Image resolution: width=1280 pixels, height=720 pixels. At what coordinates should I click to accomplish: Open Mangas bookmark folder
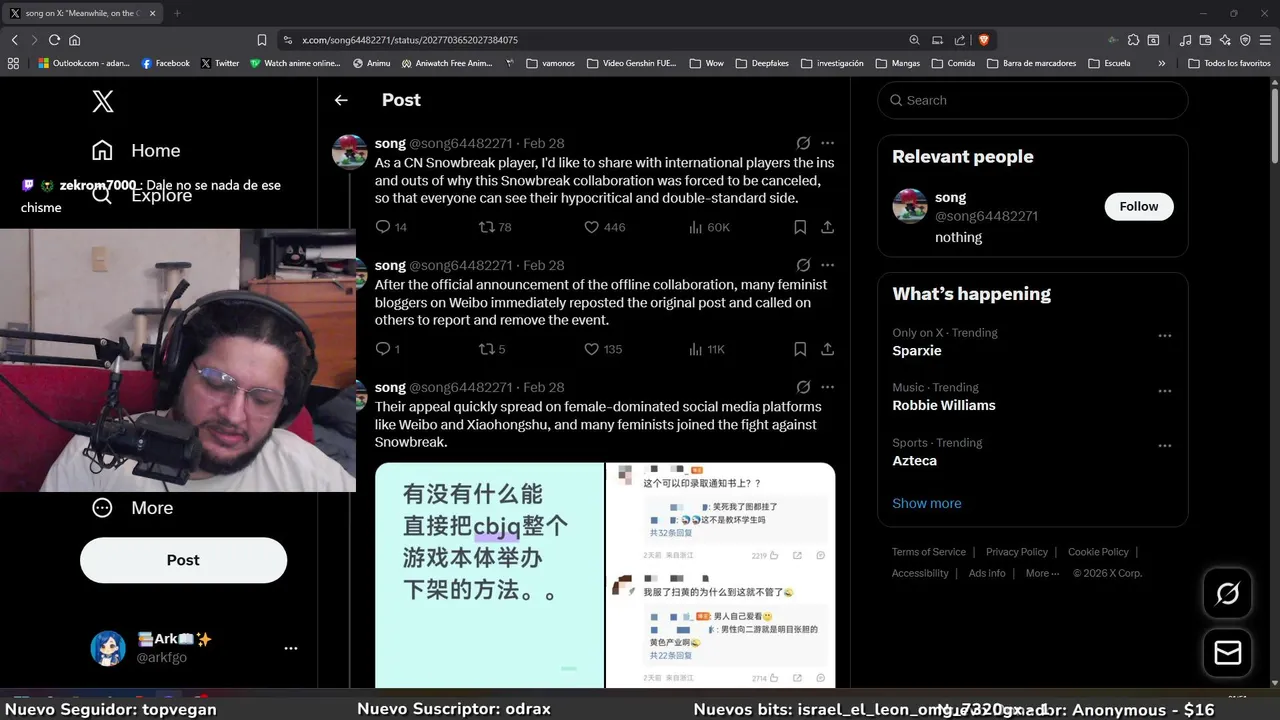pyautogui.click(x=897, y=63)
